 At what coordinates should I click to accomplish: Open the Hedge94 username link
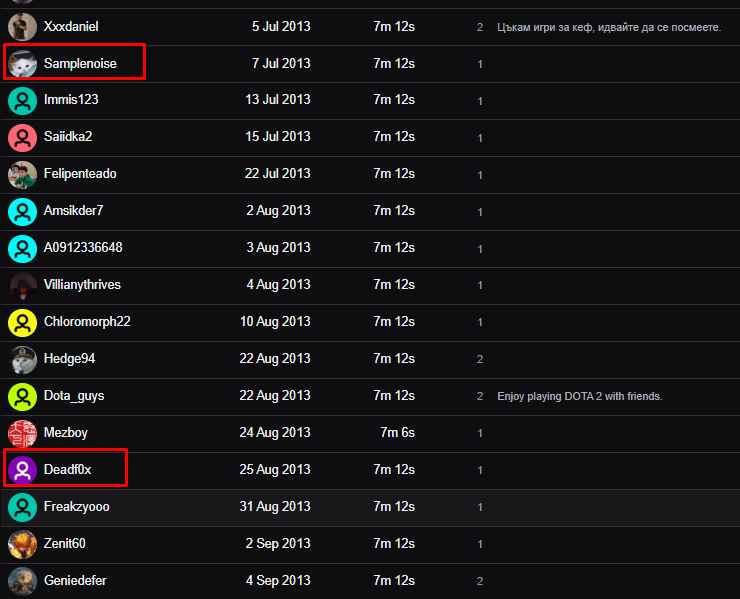tap(69, 359)
